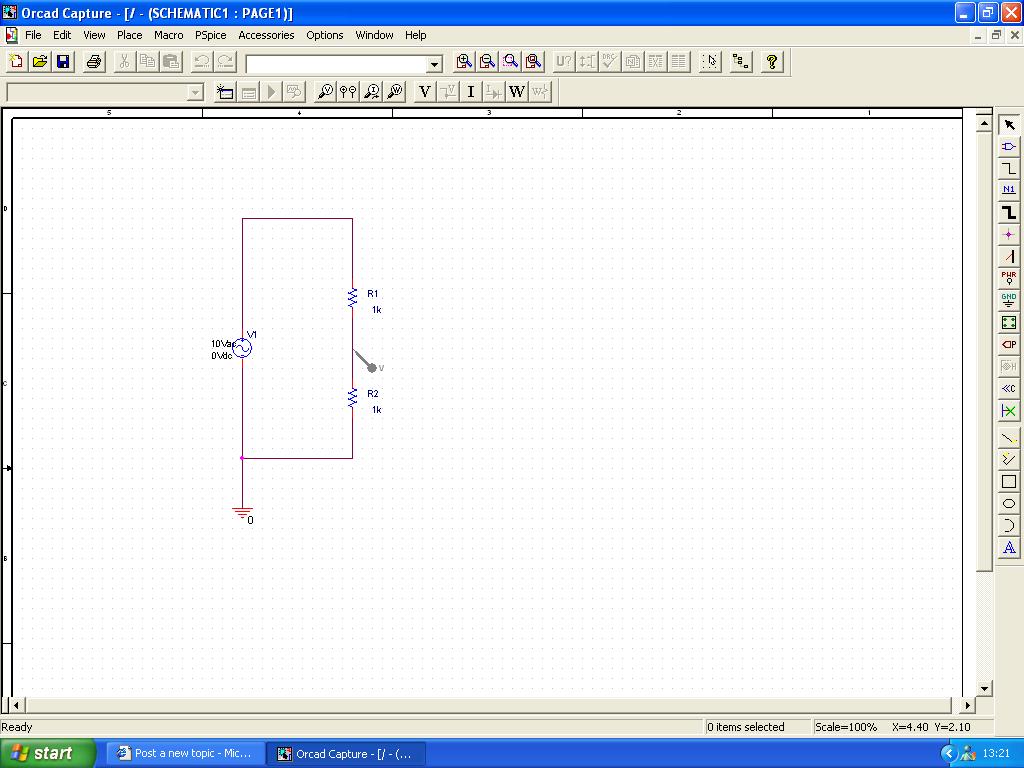Image resolution: width=1024 pixels, height=768 pixels.
Task: Select resistor R1 on the schematic
Action: [x=353, y=298]
